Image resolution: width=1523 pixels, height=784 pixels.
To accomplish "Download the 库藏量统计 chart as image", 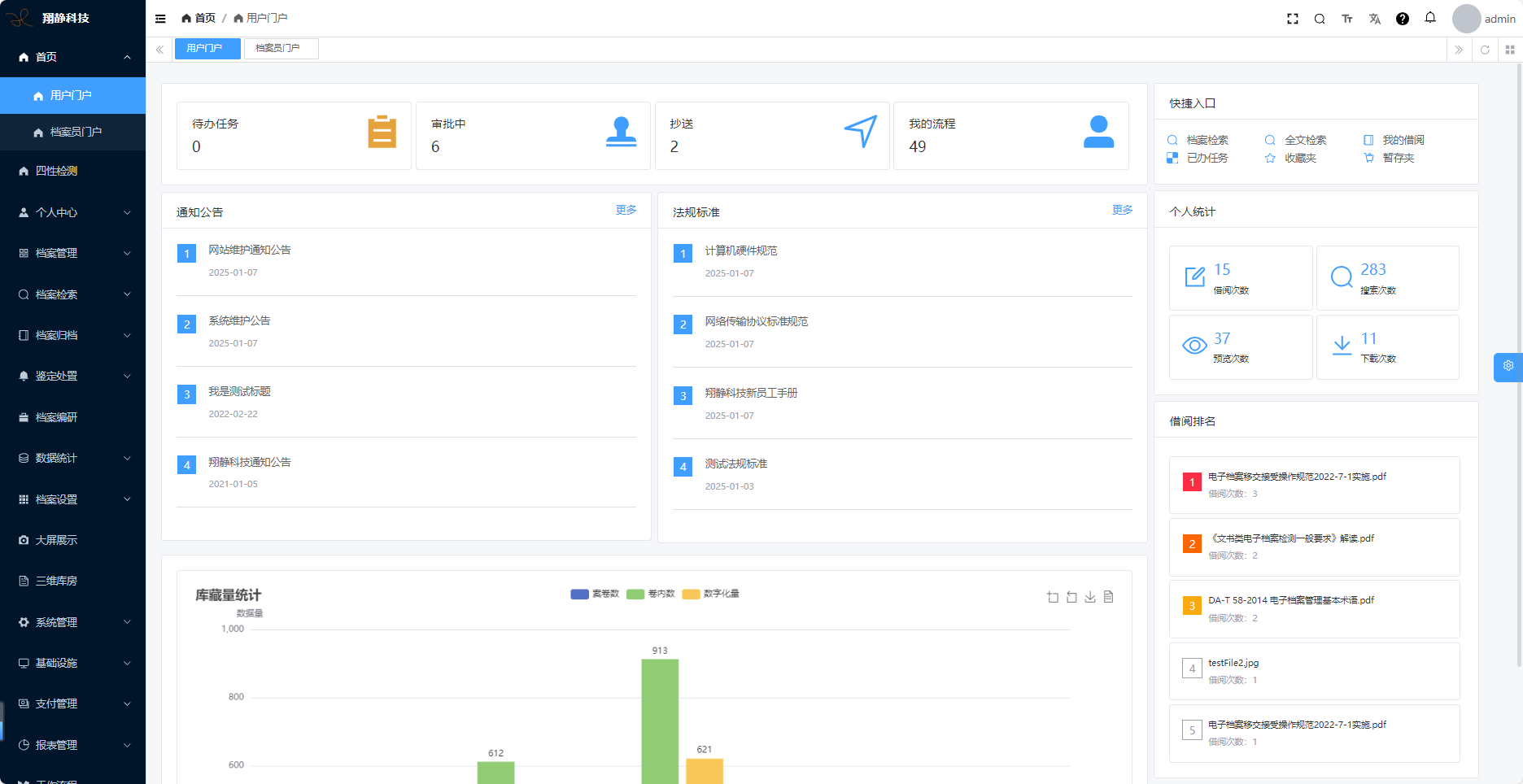I will pyautogui.click(x=1090, y=597).
